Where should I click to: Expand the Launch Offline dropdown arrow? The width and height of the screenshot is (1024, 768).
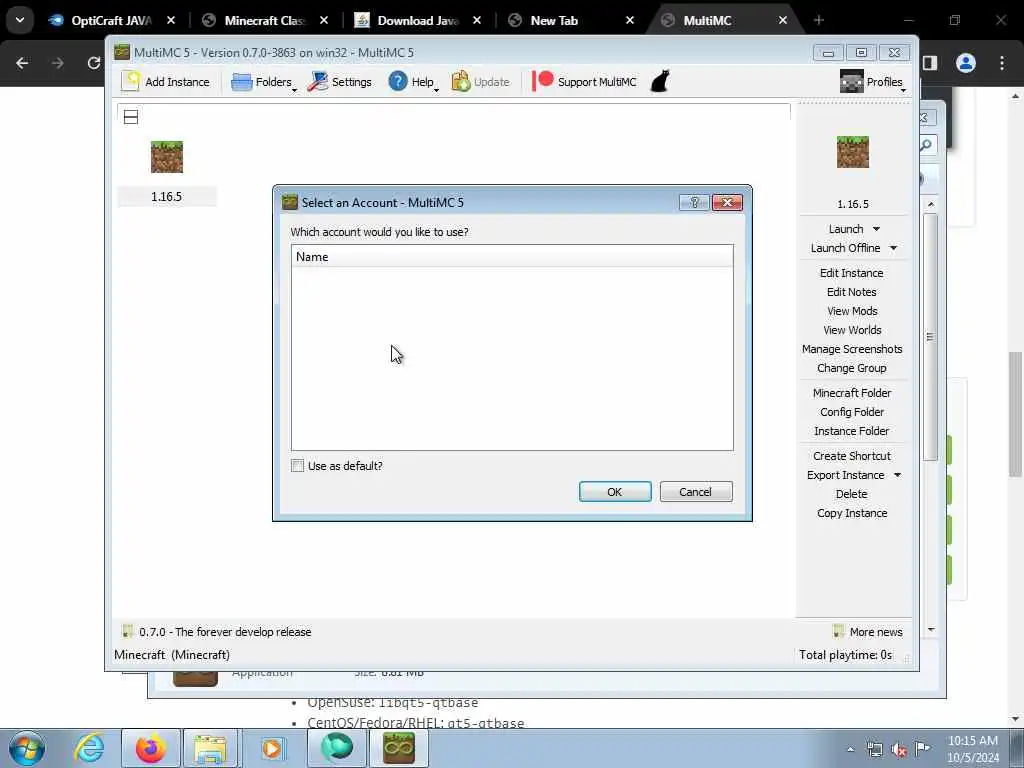tap(893, 248)
